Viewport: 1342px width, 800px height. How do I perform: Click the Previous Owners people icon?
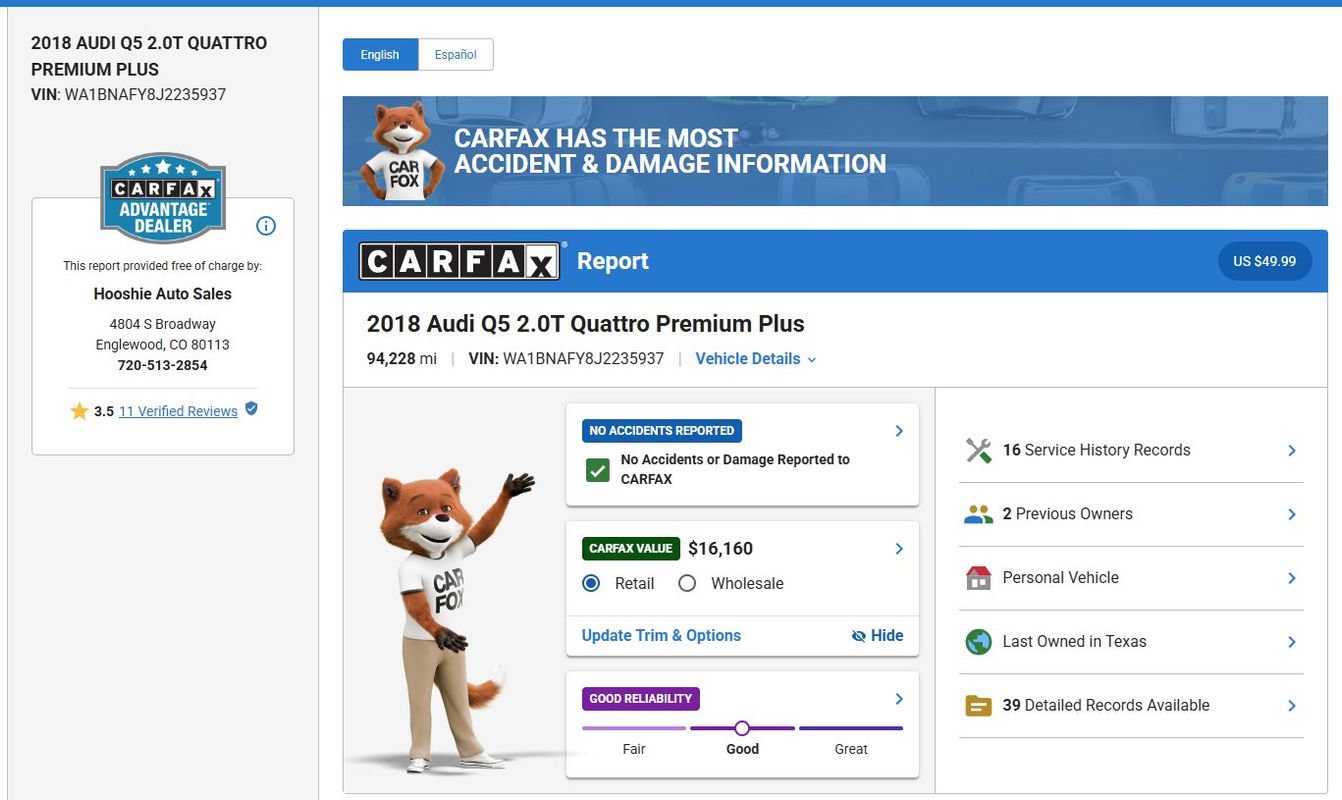pyautogui.click(x=978, y=514)
